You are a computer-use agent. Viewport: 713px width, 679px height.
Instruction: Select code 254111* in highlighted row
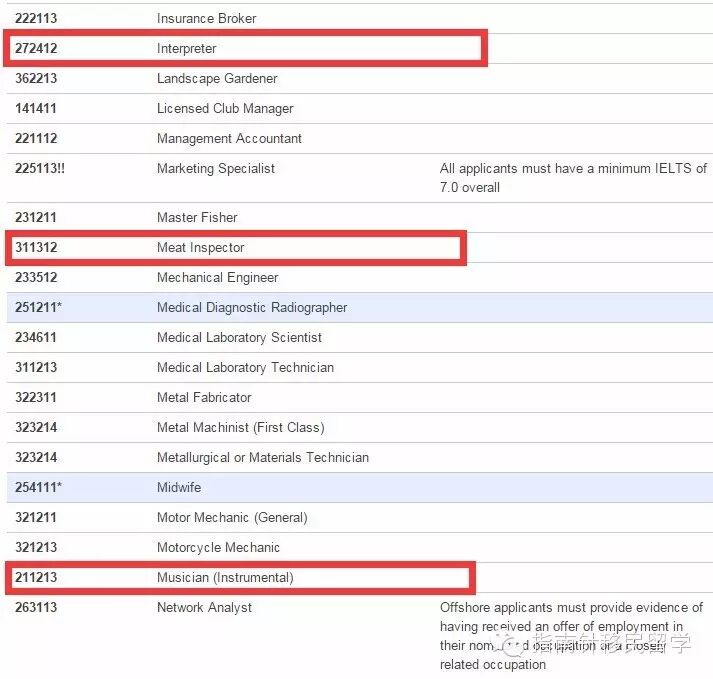[38, 488]
